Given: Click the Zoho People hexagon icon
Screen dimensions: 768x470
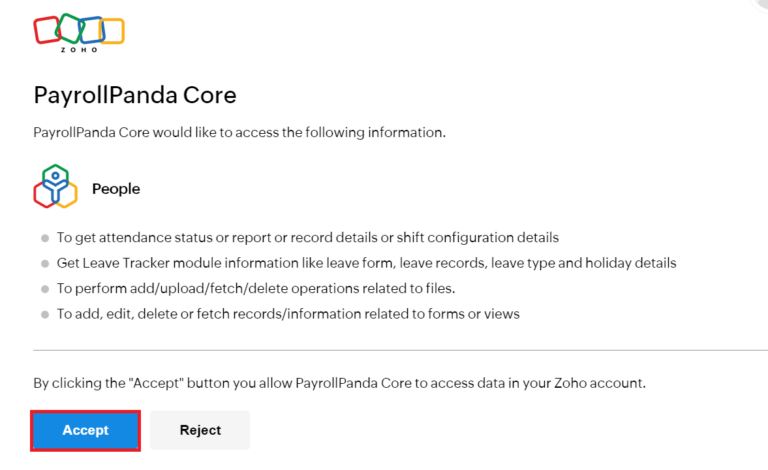Looking at the screenshot, I should 55,187.
